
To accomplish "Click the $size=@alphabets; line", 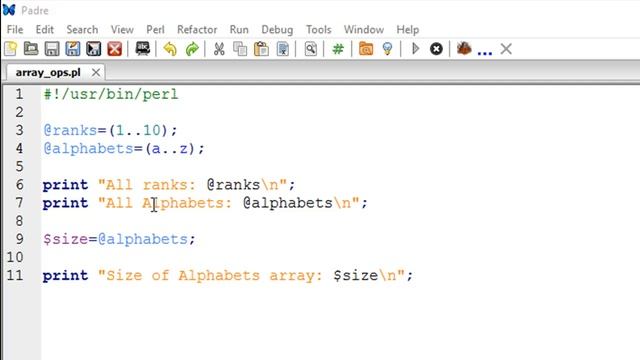I will click(119, 239).
